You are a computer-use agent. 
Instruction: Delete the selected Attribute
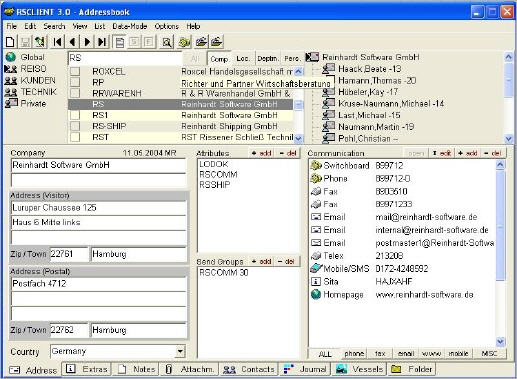(x=288, y=153)
